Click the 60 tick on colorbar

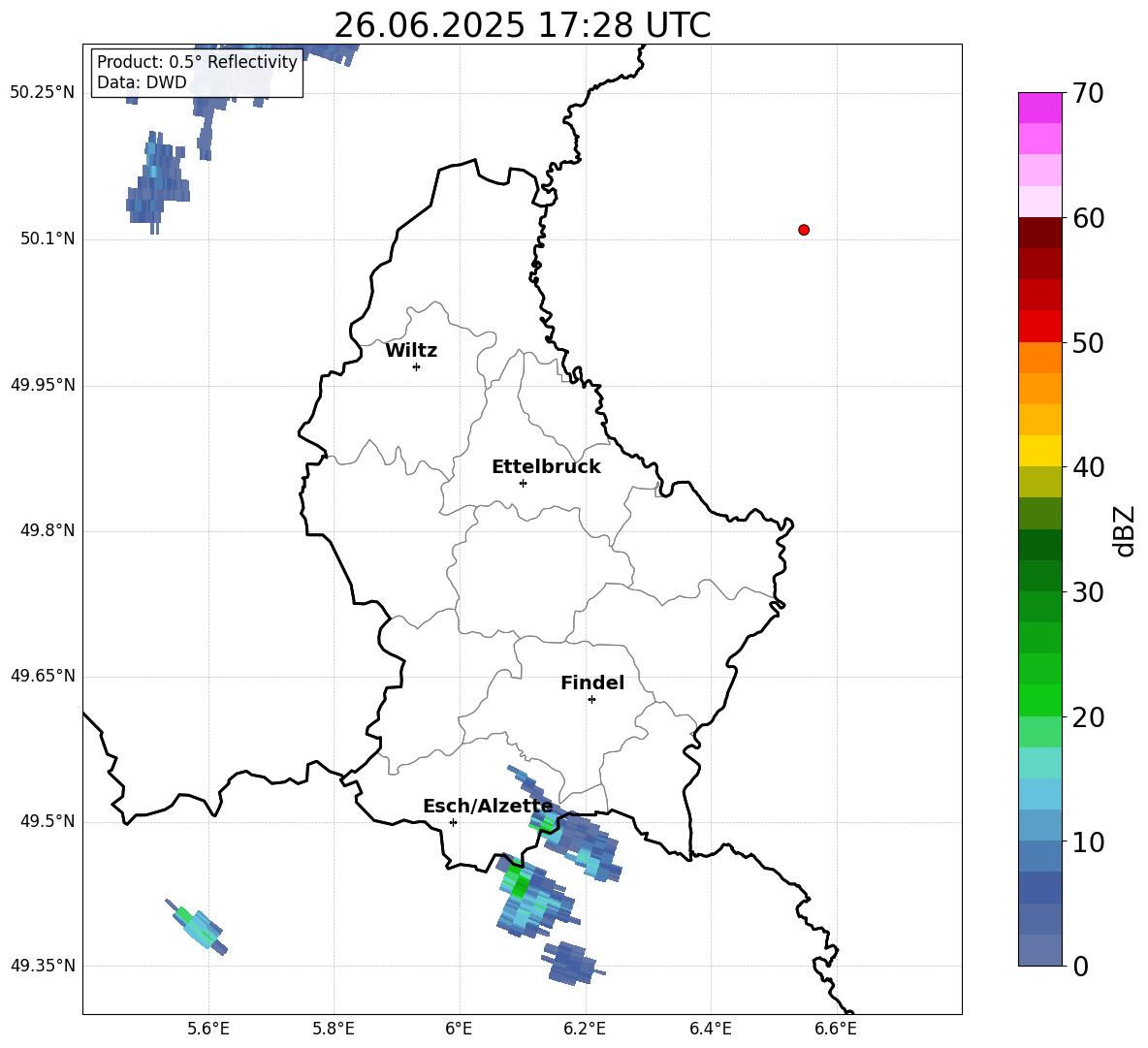(x=1088, y=218)
